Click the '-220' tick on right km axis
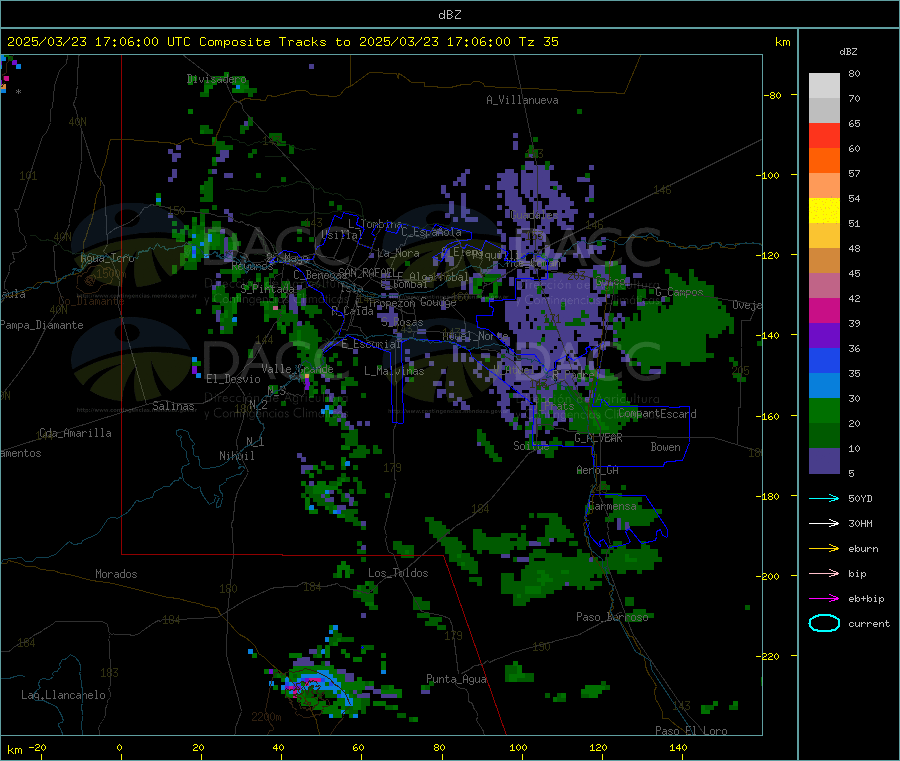The image size is (900, 761). pos(767,656)
